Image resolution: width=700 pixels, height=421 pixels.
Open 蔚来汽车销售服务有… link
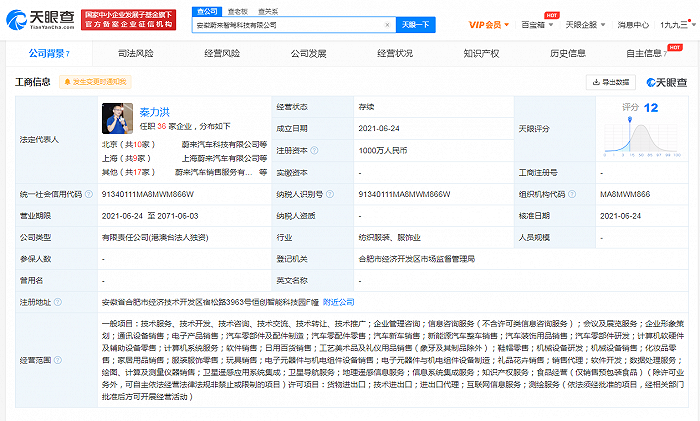pyautogui.click(x=213, y=172)
